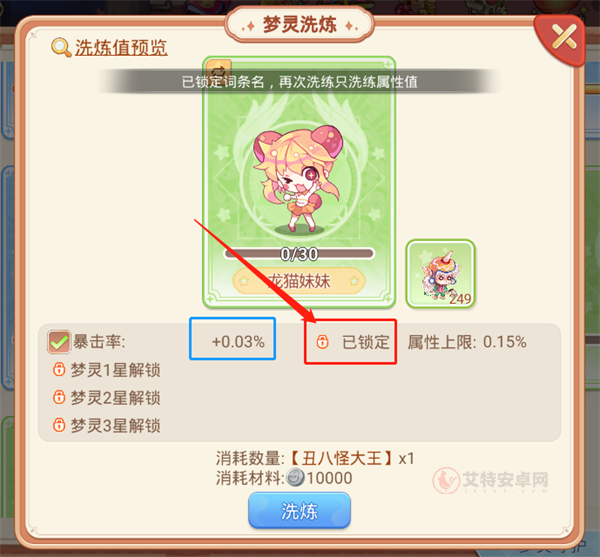Click the lock icon for 梦灵1星解锁
This screenshot has width=600, height=557.
pos(59,370)
